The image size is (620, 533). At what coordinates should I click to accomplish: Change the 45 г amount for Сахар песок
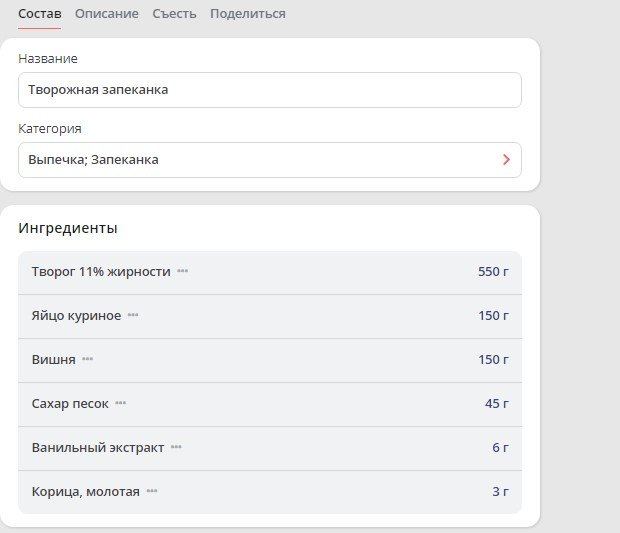(496, 404)
